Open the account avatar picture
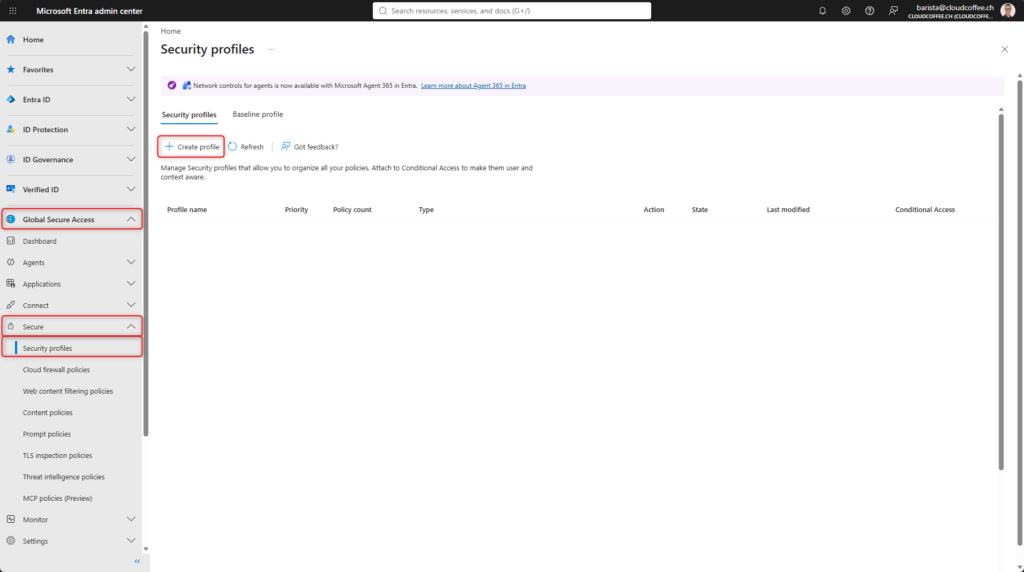1024x572 pixels. (x=1007, y=10)
